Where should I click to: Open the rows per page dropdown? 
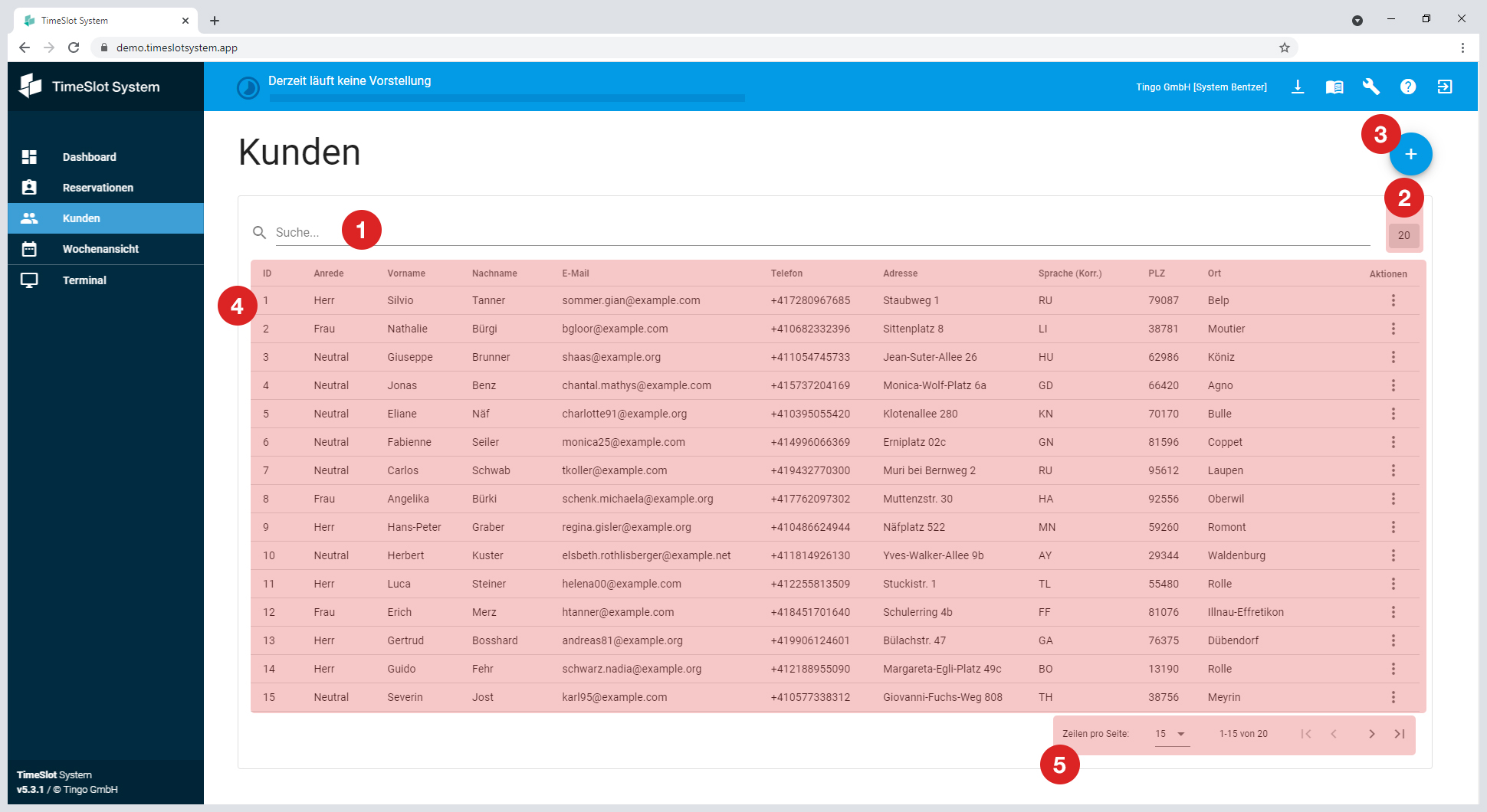pyautogui.click(x=1172, y=734)
